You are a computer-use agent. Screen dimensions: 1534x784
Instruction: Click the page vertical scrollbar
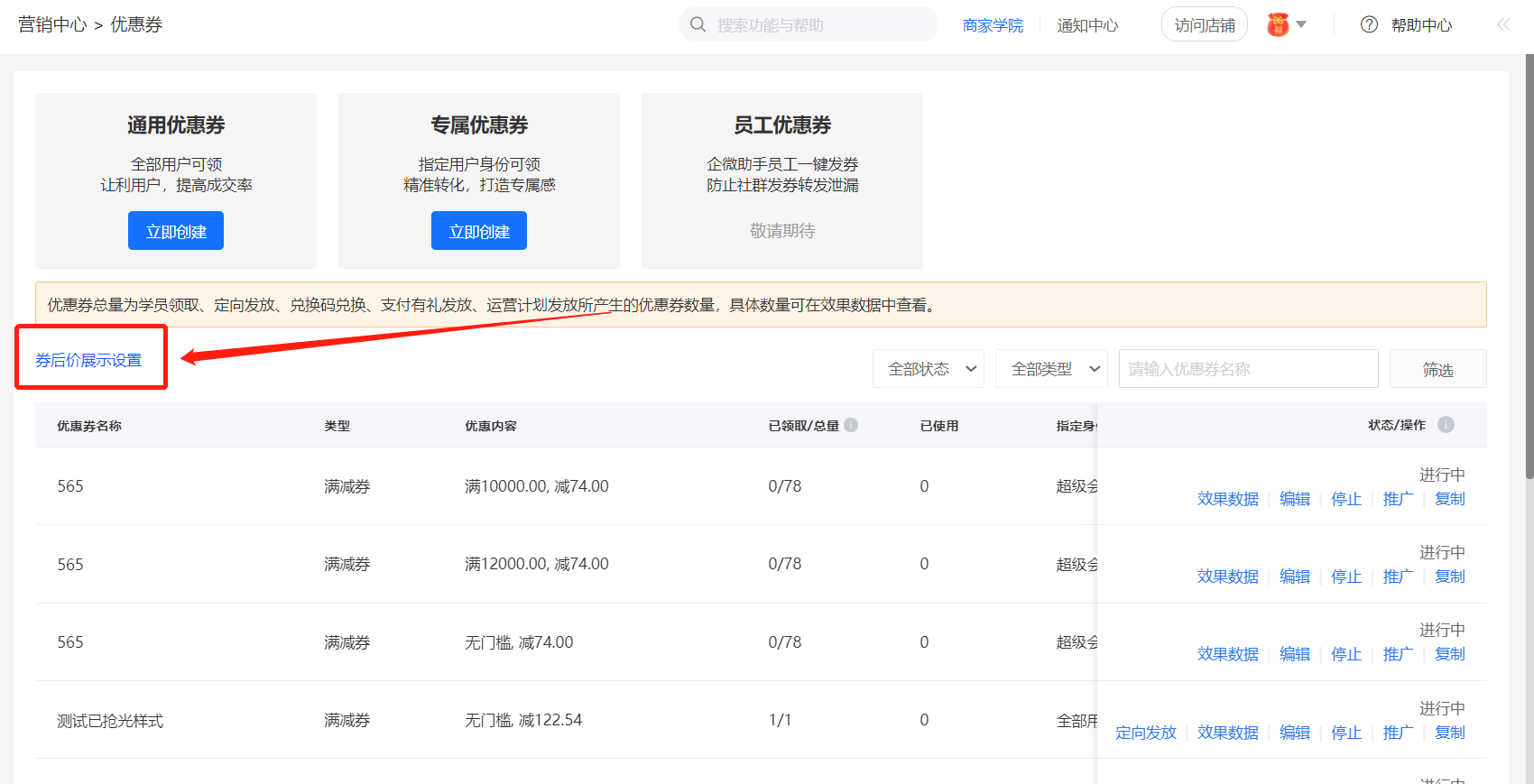tap(1529, 271)
